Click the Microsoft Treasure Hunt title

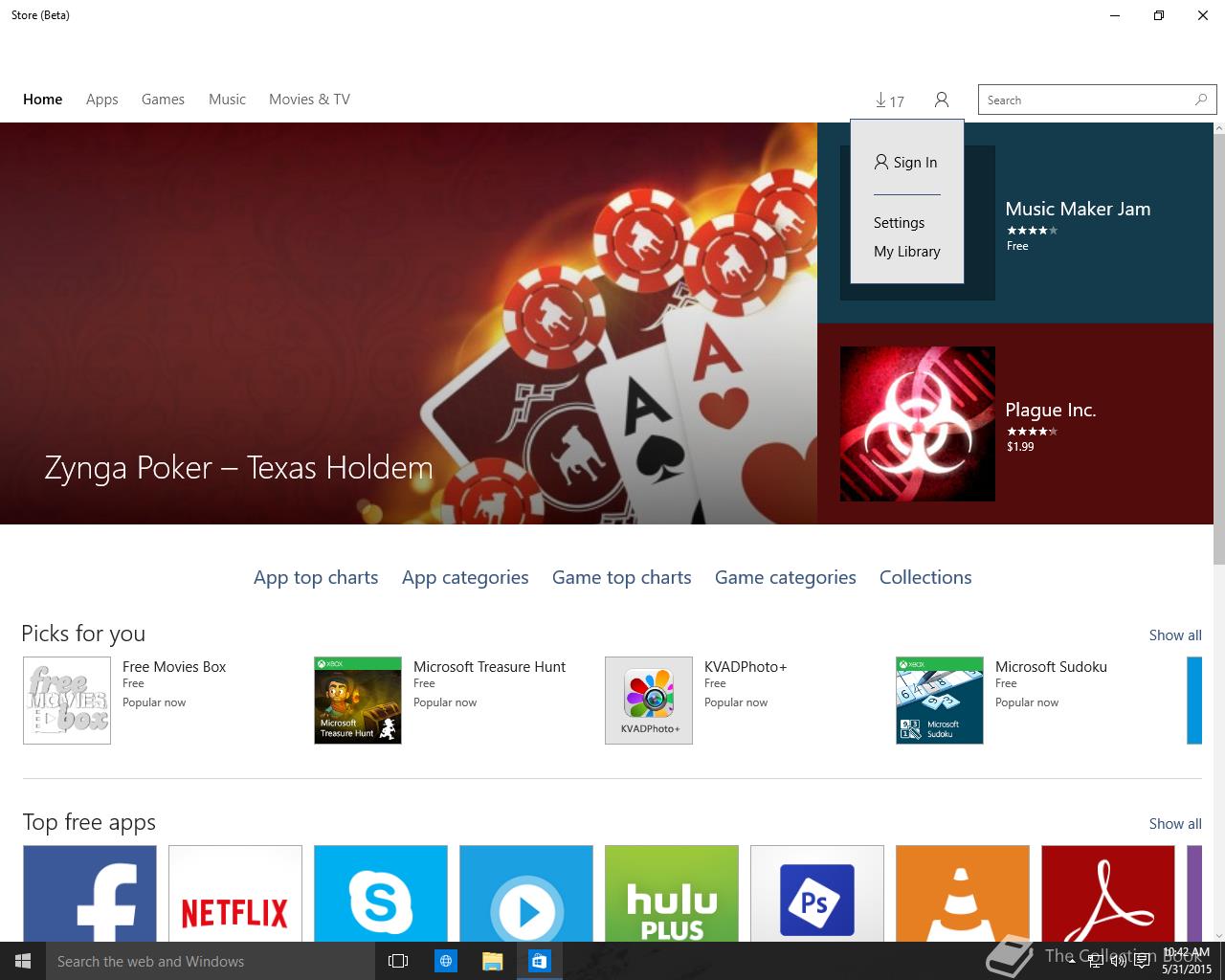pyautogui.click(x=489, y=667)
